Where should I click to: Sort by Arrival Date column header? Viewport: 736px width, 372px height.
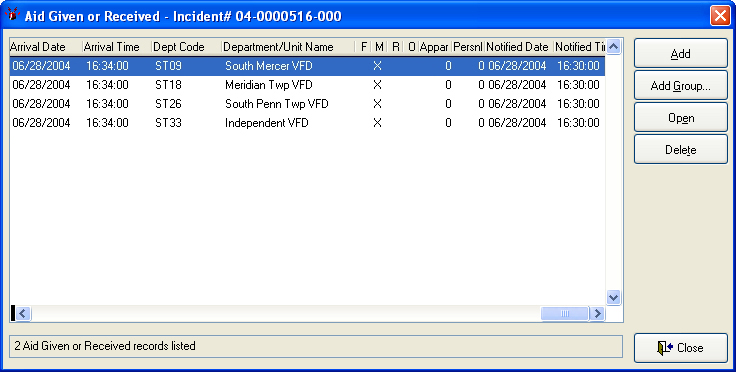tap(46, 47)
